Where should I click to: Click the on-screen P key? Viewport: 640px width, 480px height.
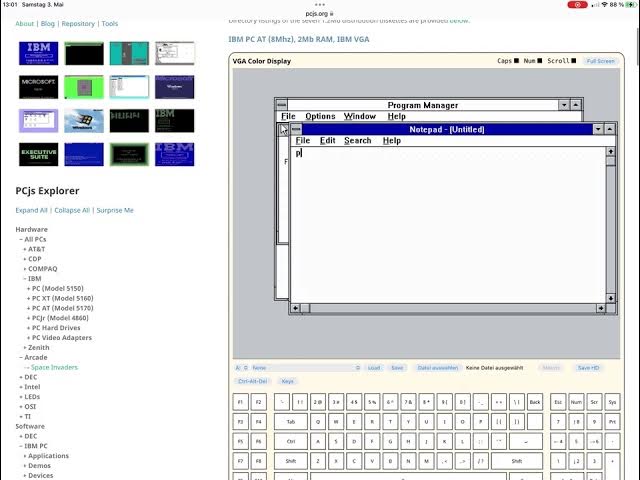[x=480, y=422]
